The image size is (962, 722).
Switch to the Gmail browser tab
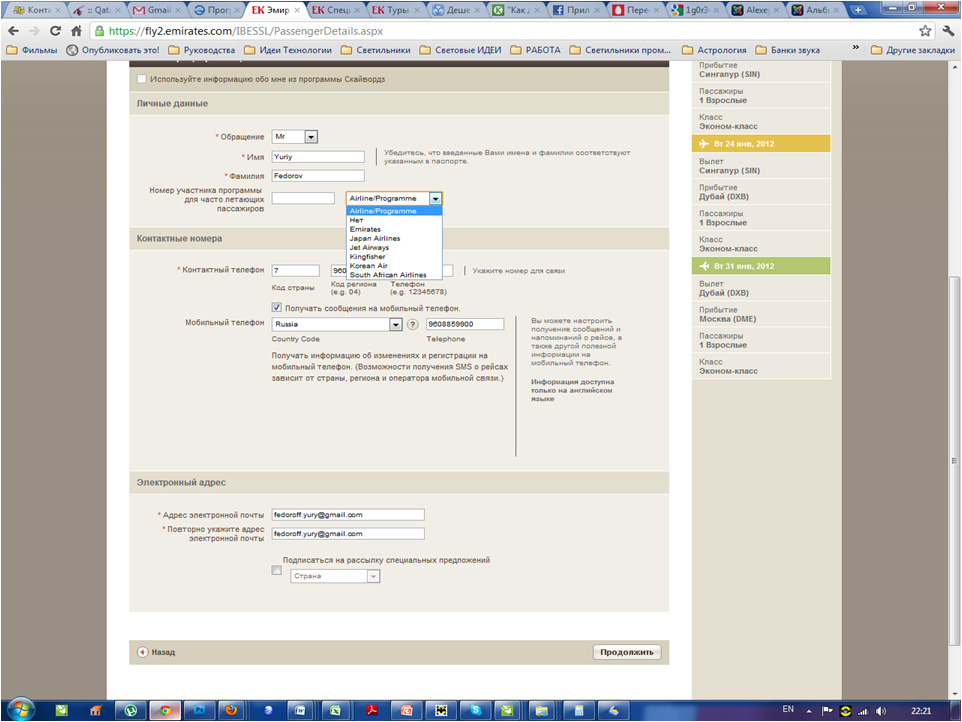tap(158, 10)
